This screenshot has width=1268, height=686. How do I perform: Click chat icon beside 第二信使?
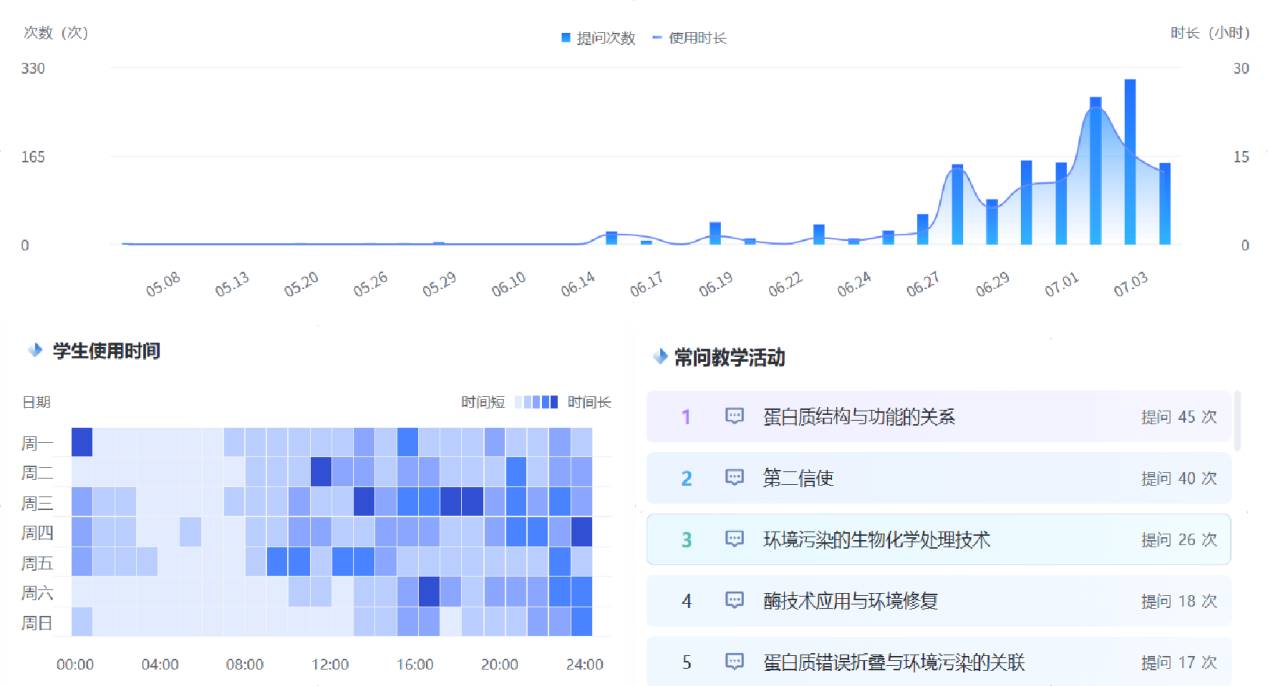click(x=735, y=479)
